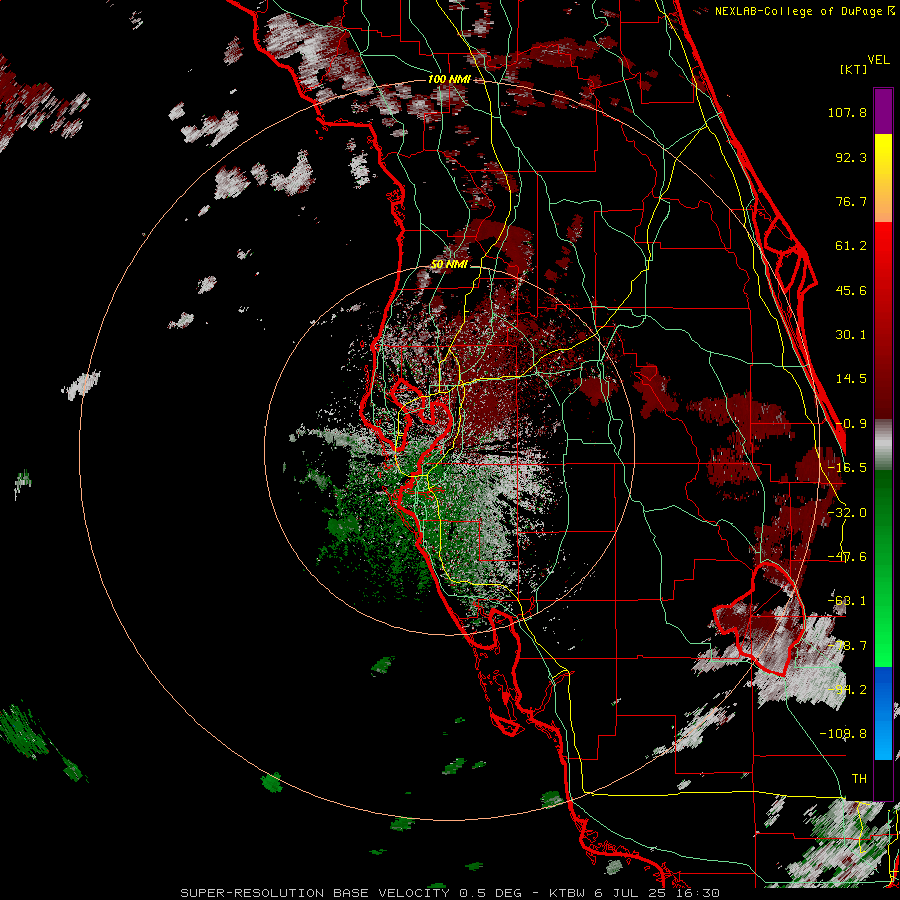
Task: Select the -78.7 scale value
Action: point(847,646)
